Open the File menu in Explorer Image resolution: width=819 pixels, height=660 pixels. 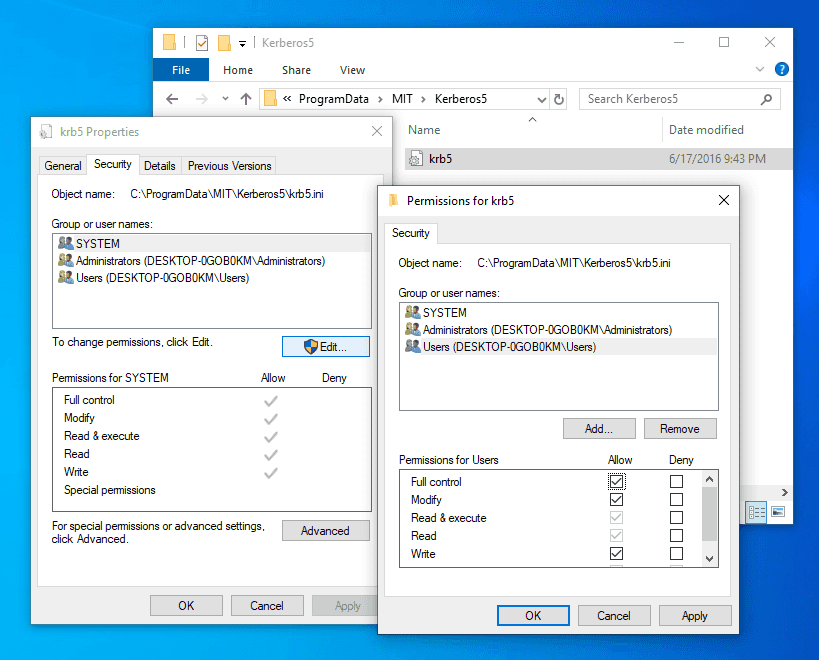coord(181,70)
